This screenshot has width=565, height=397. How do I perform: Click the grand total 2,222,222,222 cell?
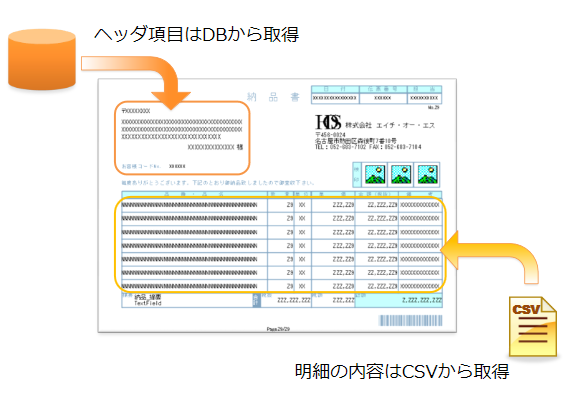pyautogui.click(x=399, y=300)
